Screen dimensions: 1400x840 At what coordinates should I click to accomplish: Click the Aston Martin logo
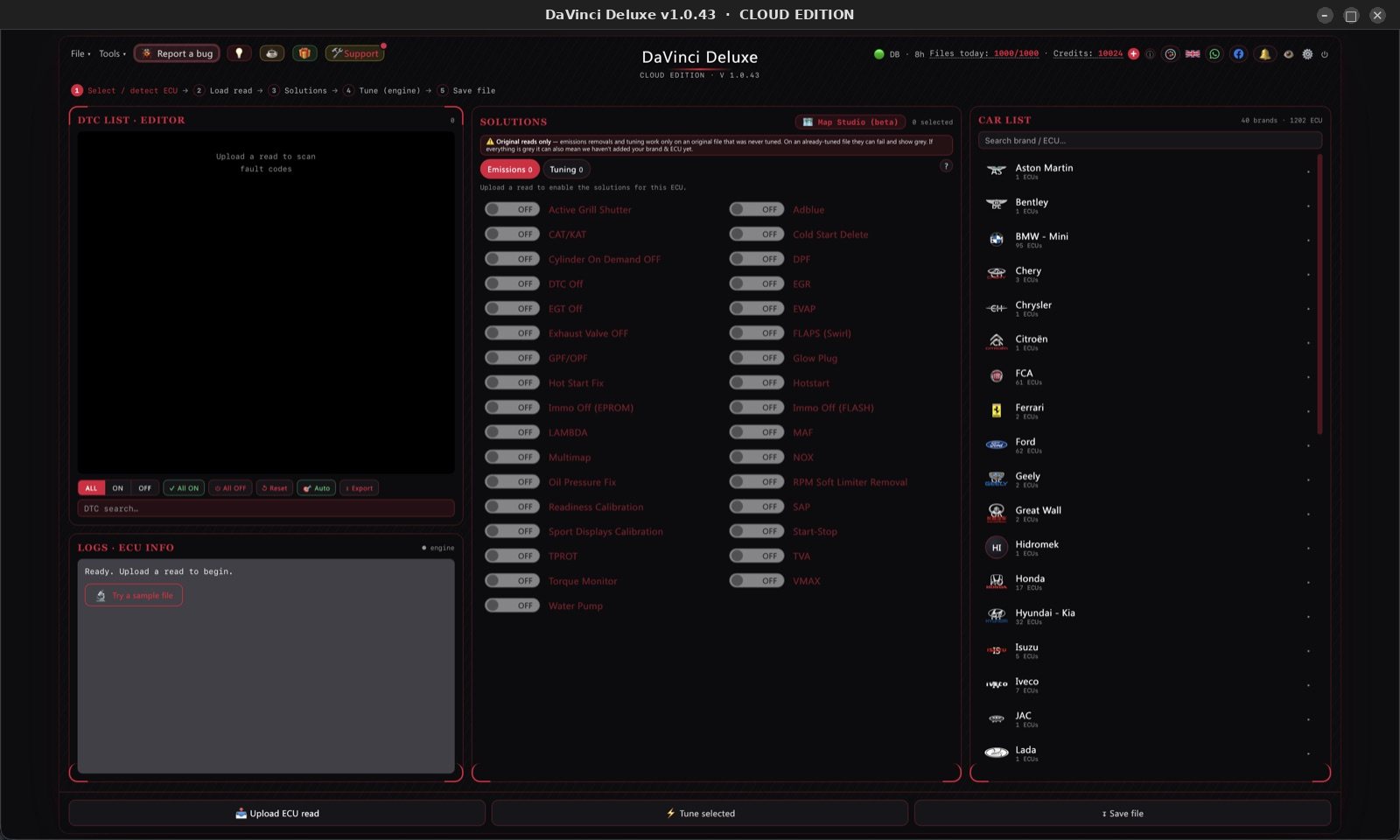pos(996,171)
